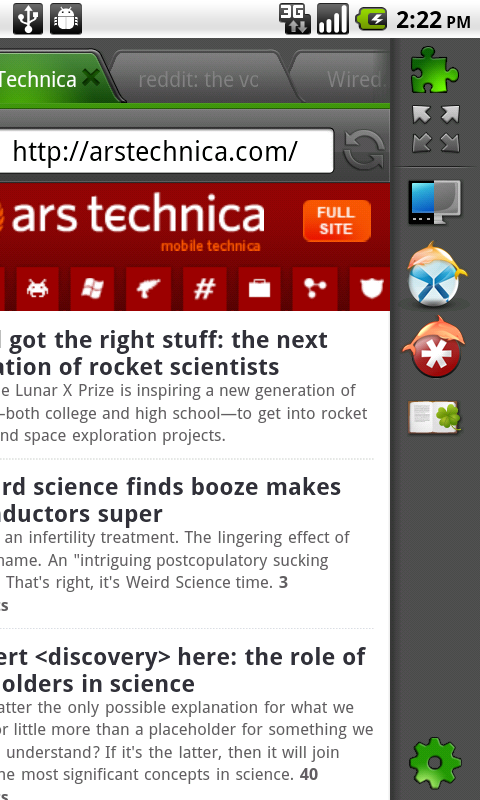The width and height of the screenshot is (480, 800).
Task: Tap the signal strength bars icon
Action: pos(333,19)
